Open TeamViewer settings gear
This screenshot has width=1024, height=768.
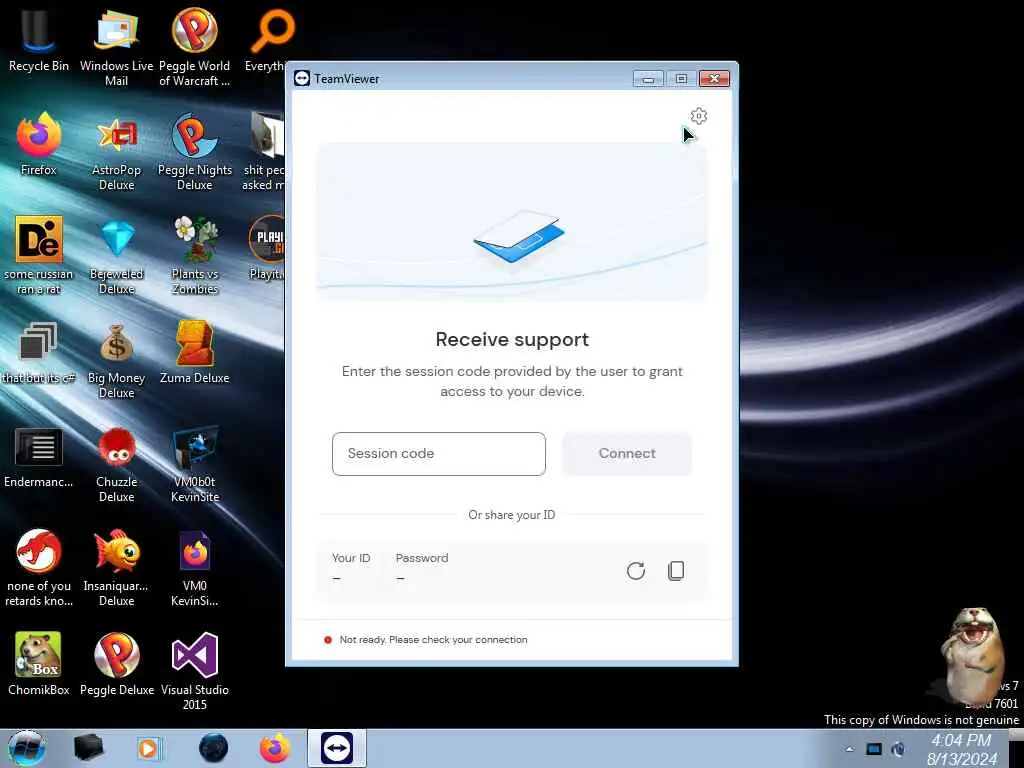[699, 116]
